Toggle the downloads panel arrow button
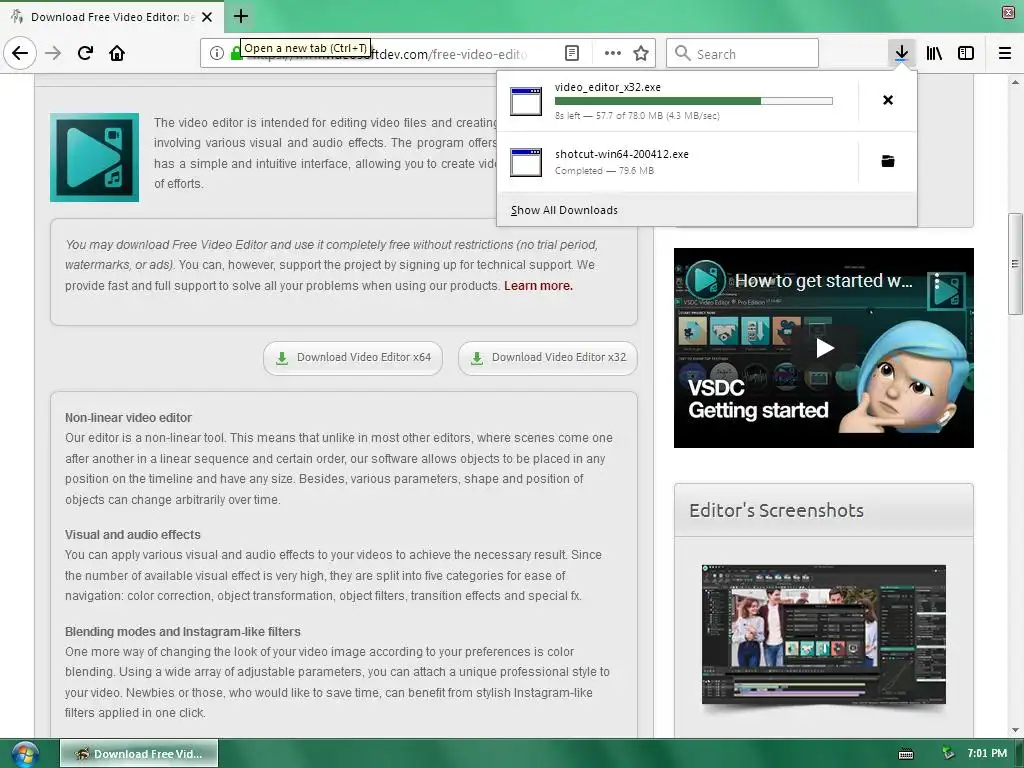The image size is (1024, 768). [x=901, y=53]
